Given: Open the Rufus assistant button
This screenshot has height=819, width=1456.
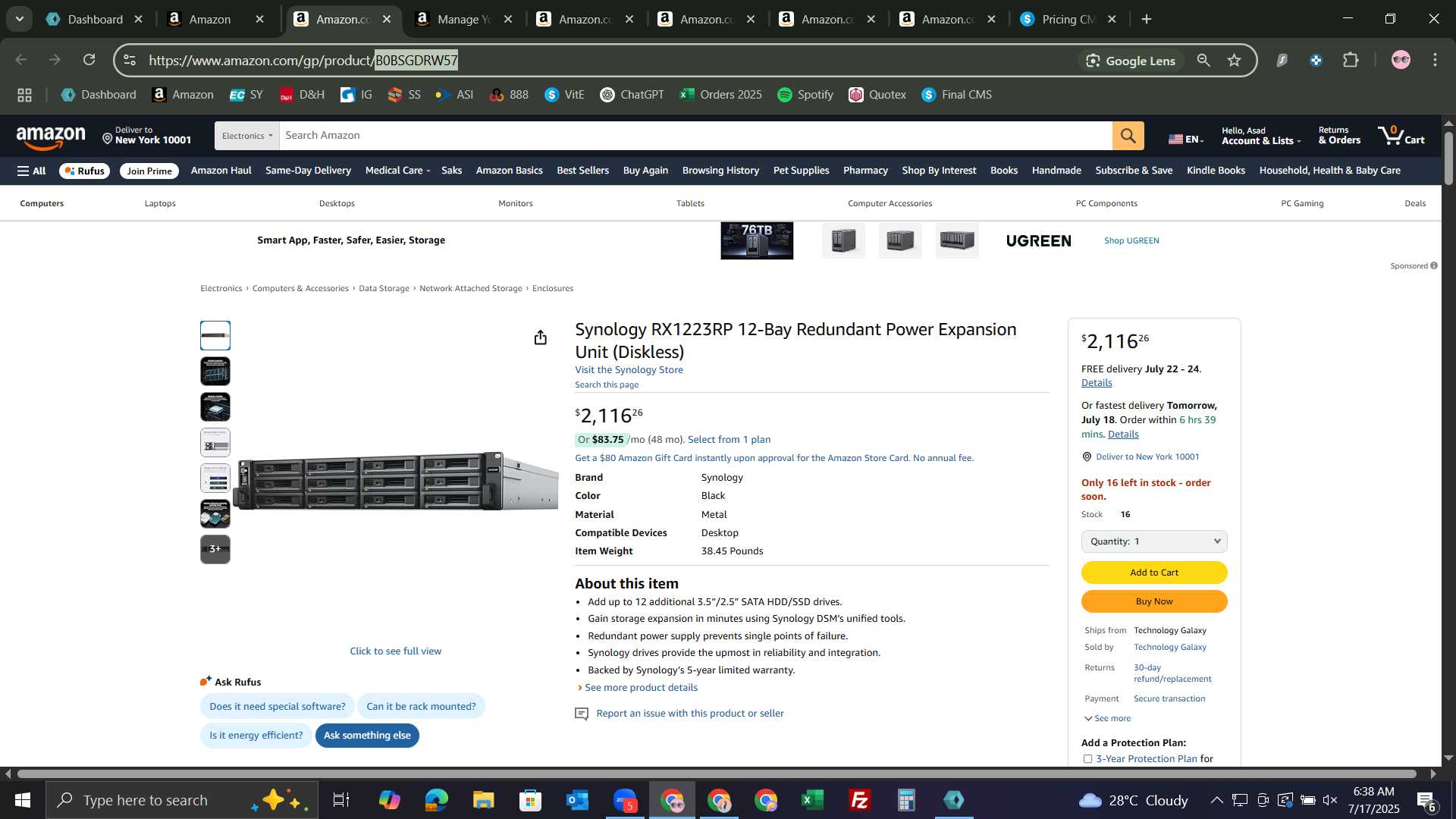Looking at the screenshot, I should click(84, 171).
